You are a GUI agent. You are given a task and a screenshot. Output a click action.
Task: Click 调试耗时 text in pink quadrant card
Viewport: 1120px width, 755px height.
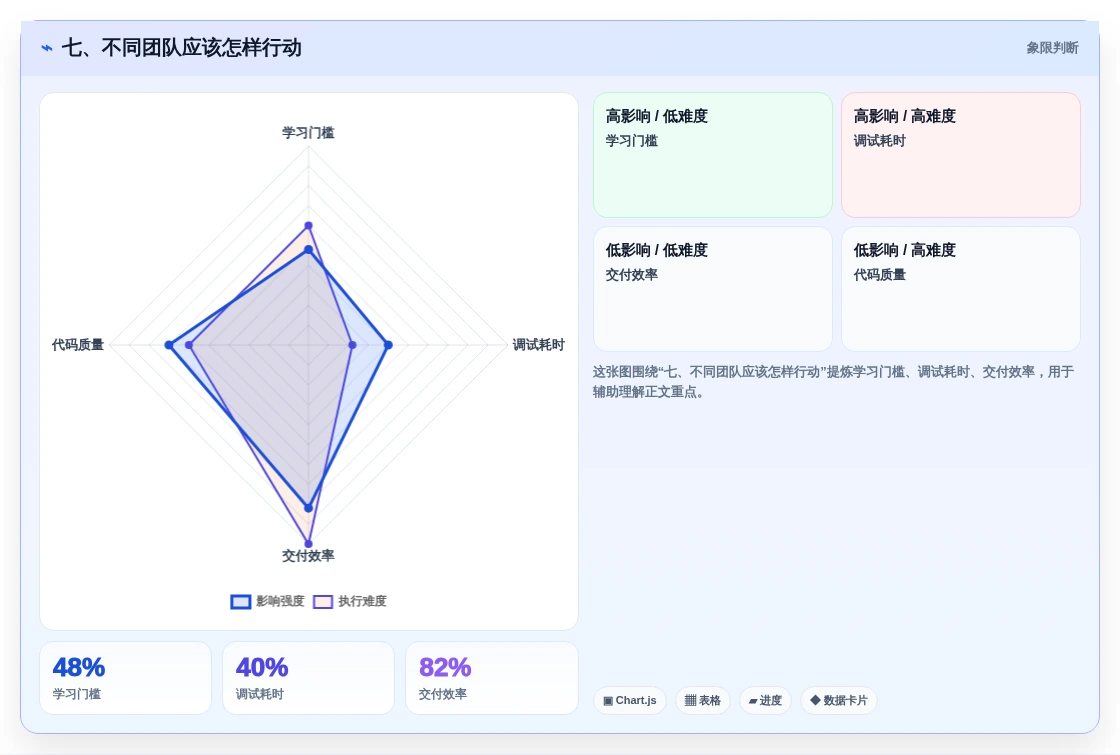[x=879, y=141]
